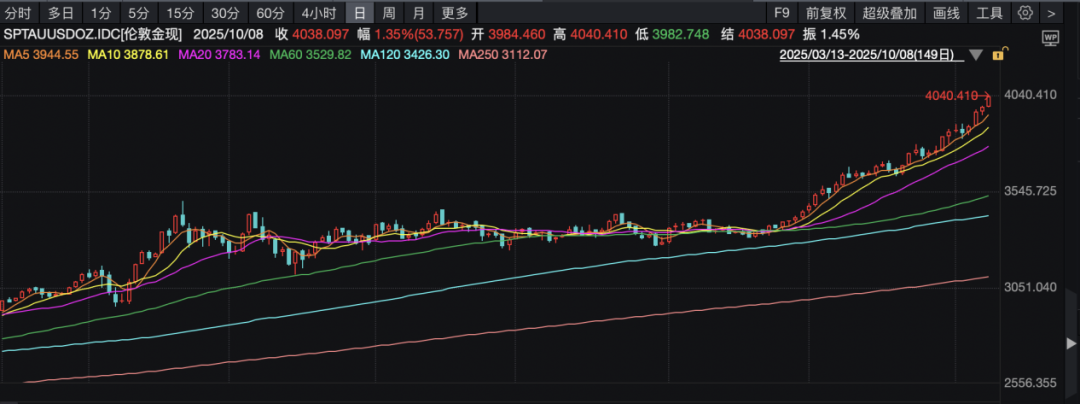Screen dimensions: 1080x404
Task: Click the WP monitor icon
Action: pyautogui.click(x=1050, y=36)
